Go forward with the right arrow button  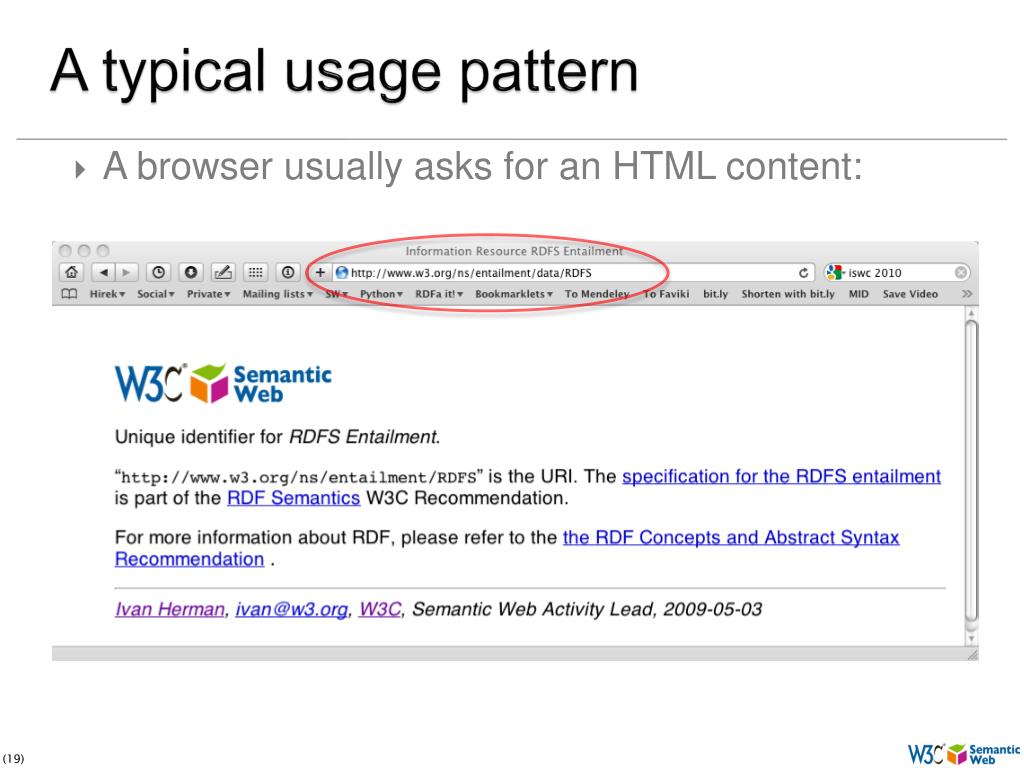pyautogui.click(x=126, y=272)
